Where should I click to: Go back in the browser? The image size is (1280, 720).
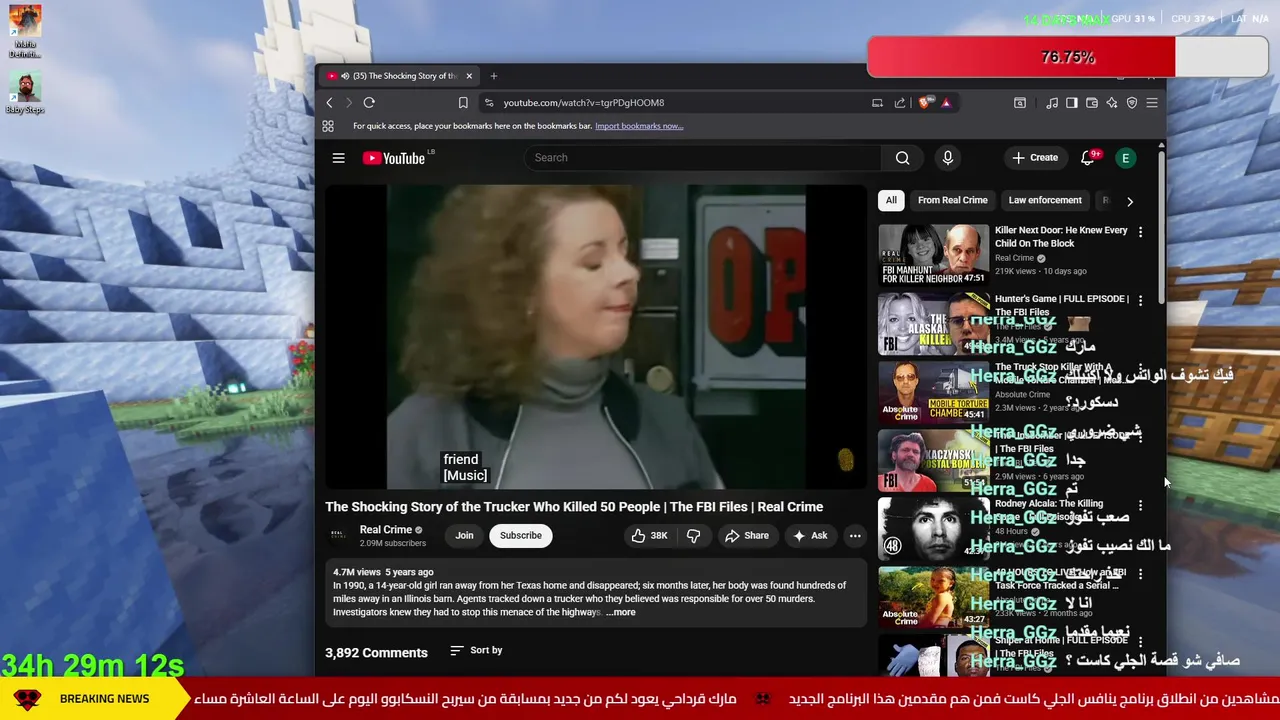point(329,102)
